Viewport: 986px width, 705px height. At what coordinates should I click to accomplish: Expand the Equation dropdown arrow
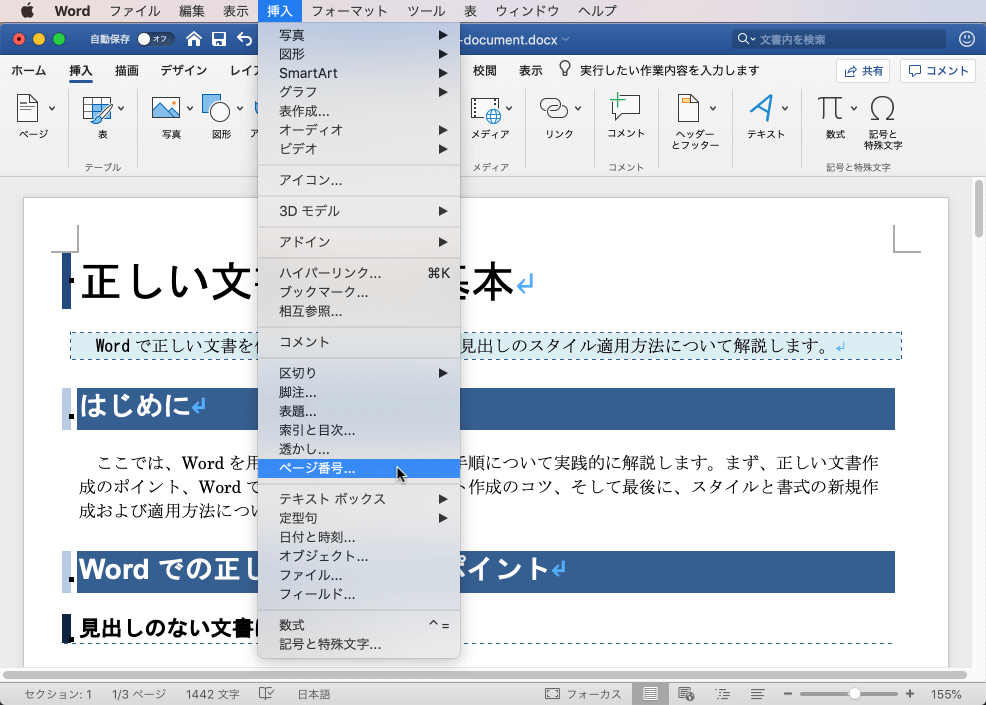854,108
